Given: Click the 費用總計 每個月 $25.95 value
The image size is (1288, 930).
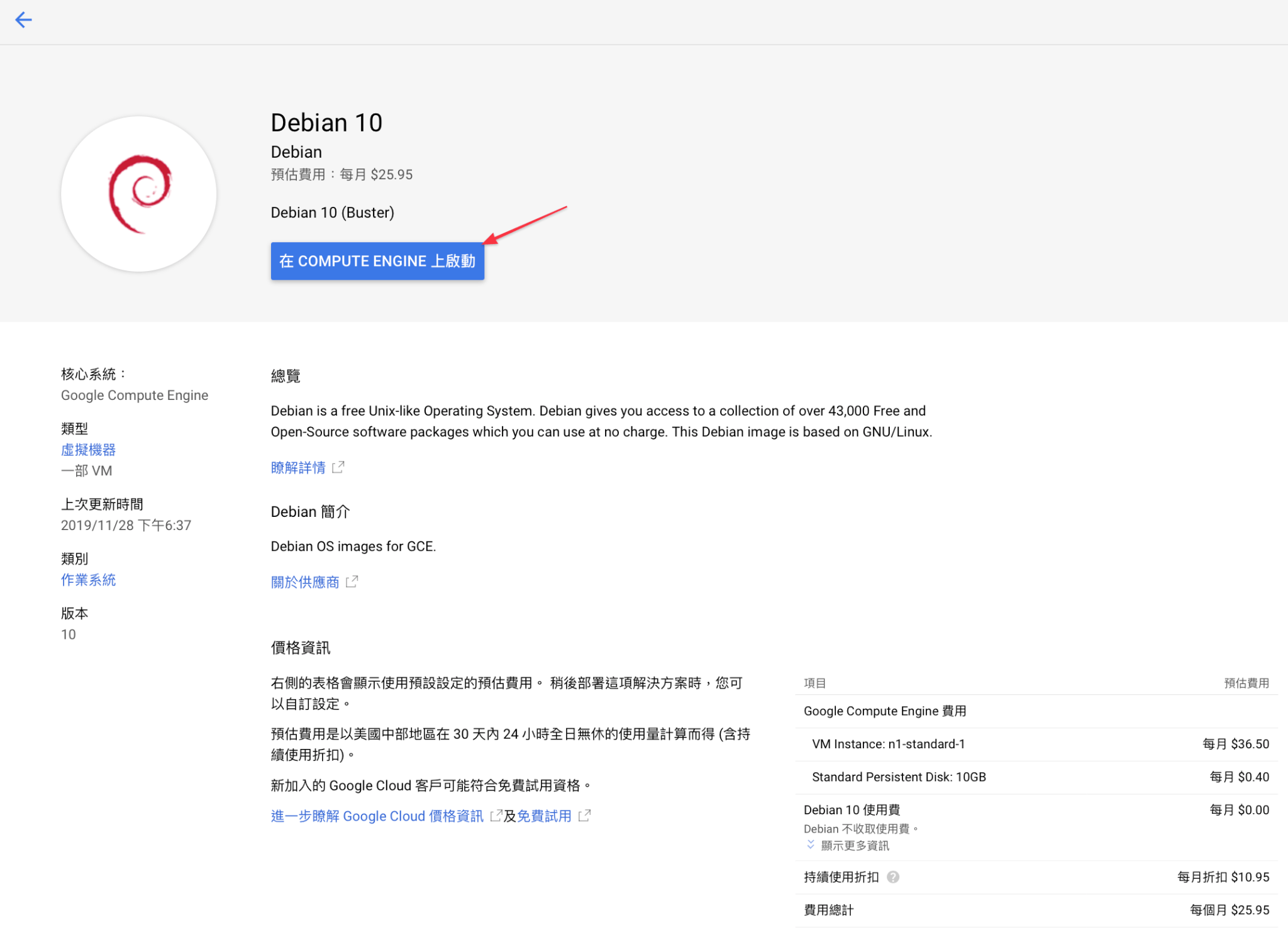Looking at the screenshot, I should (1230, 910).
